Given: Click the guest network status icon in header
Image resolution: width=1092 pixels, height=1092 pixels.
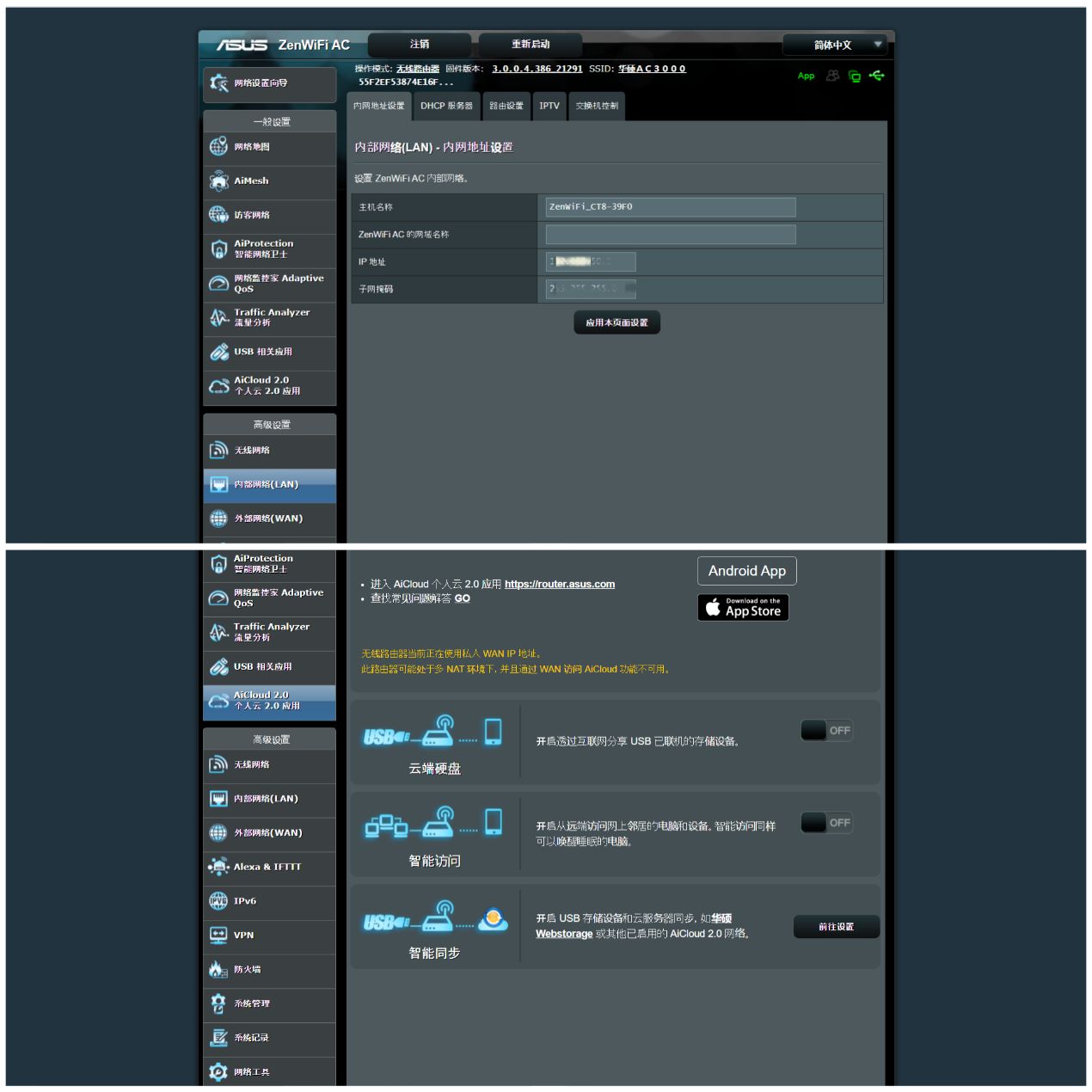Looking at the screenshot, I should pos(832,76).
